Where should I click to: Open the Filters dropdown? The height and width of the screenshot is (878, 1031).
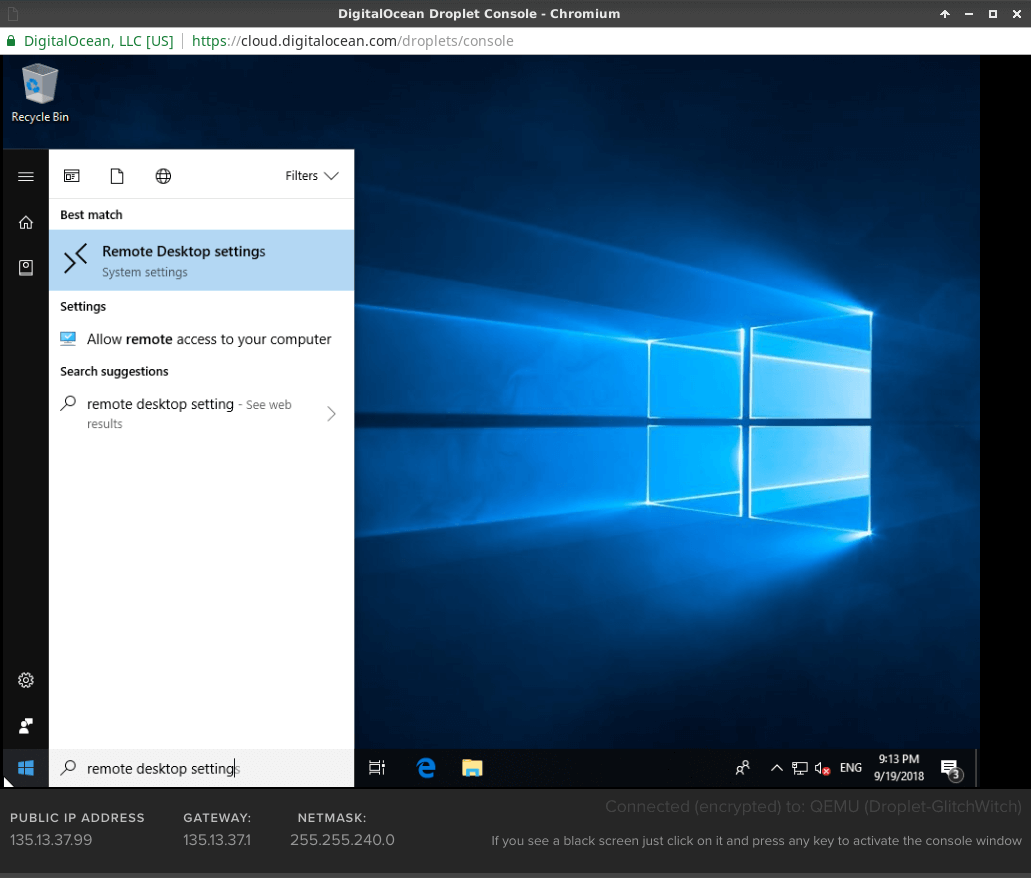[x=311, y=176]
